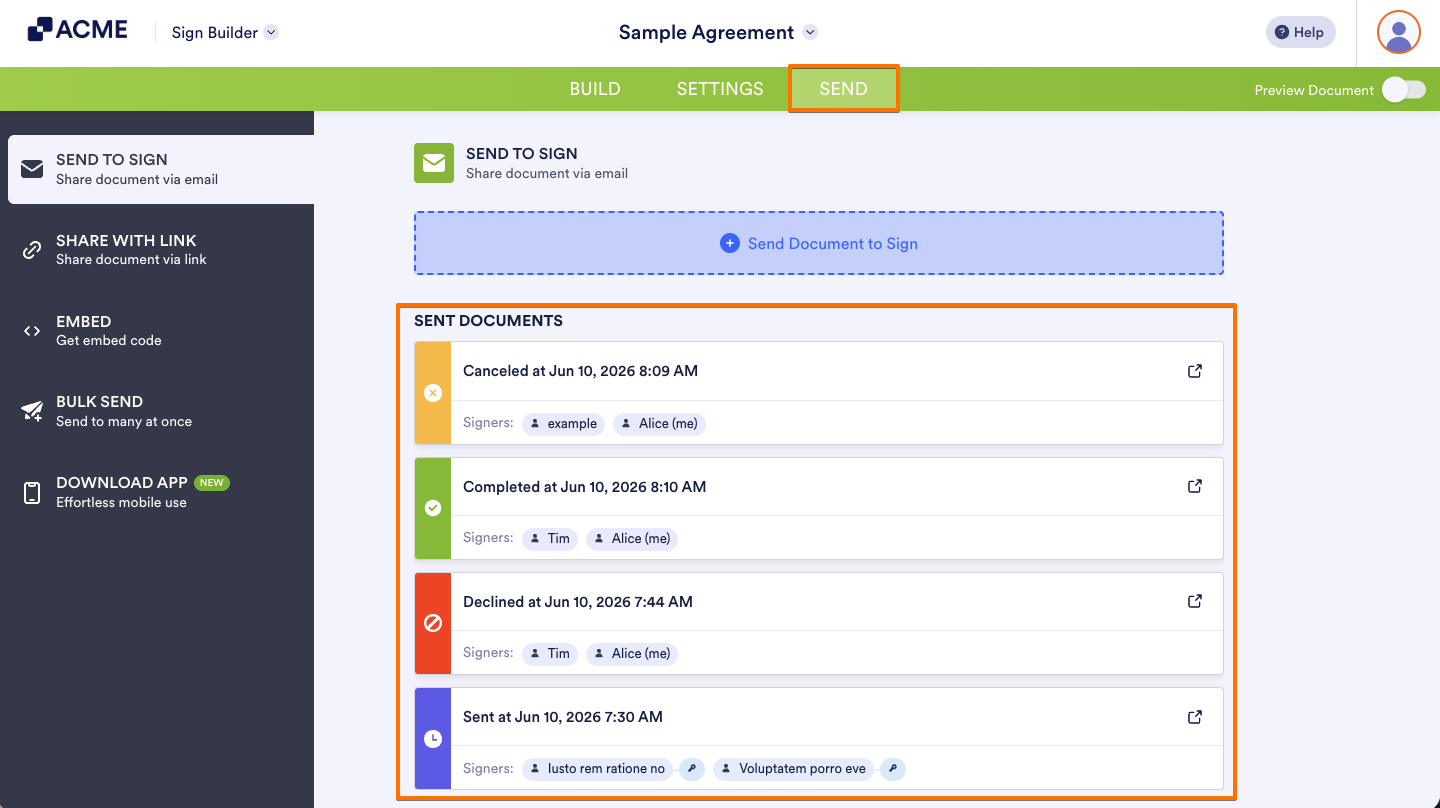Switch to the BUILD tab
Viewport: 1440px width, 808px height.
click(x=595, y=89)
